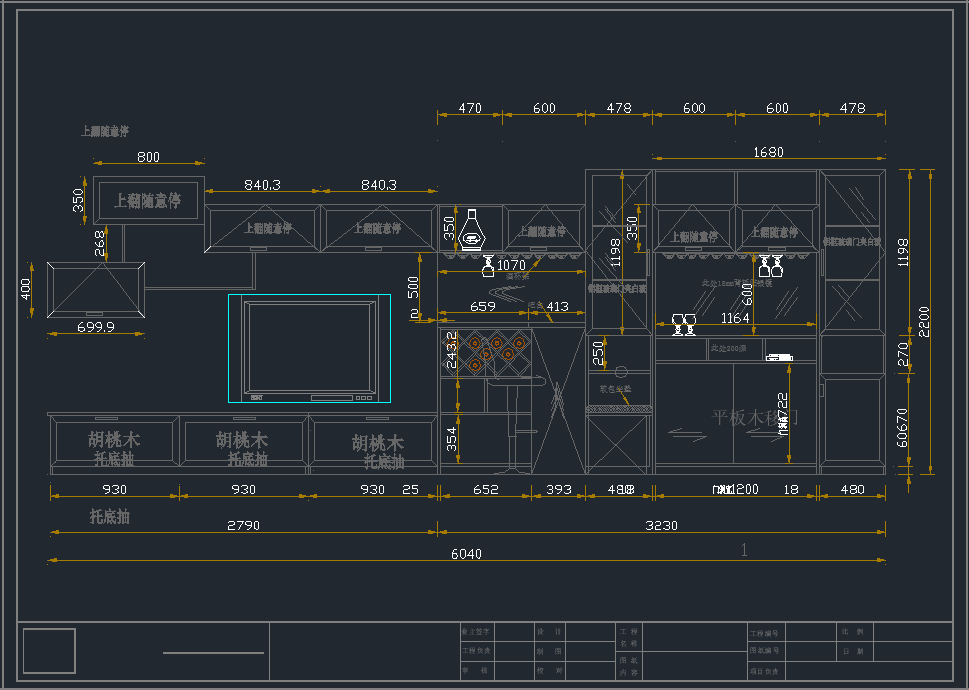Select the 1164 dimension text
The height and width of the screenshot is (690, 969).
tap(733, 318)
